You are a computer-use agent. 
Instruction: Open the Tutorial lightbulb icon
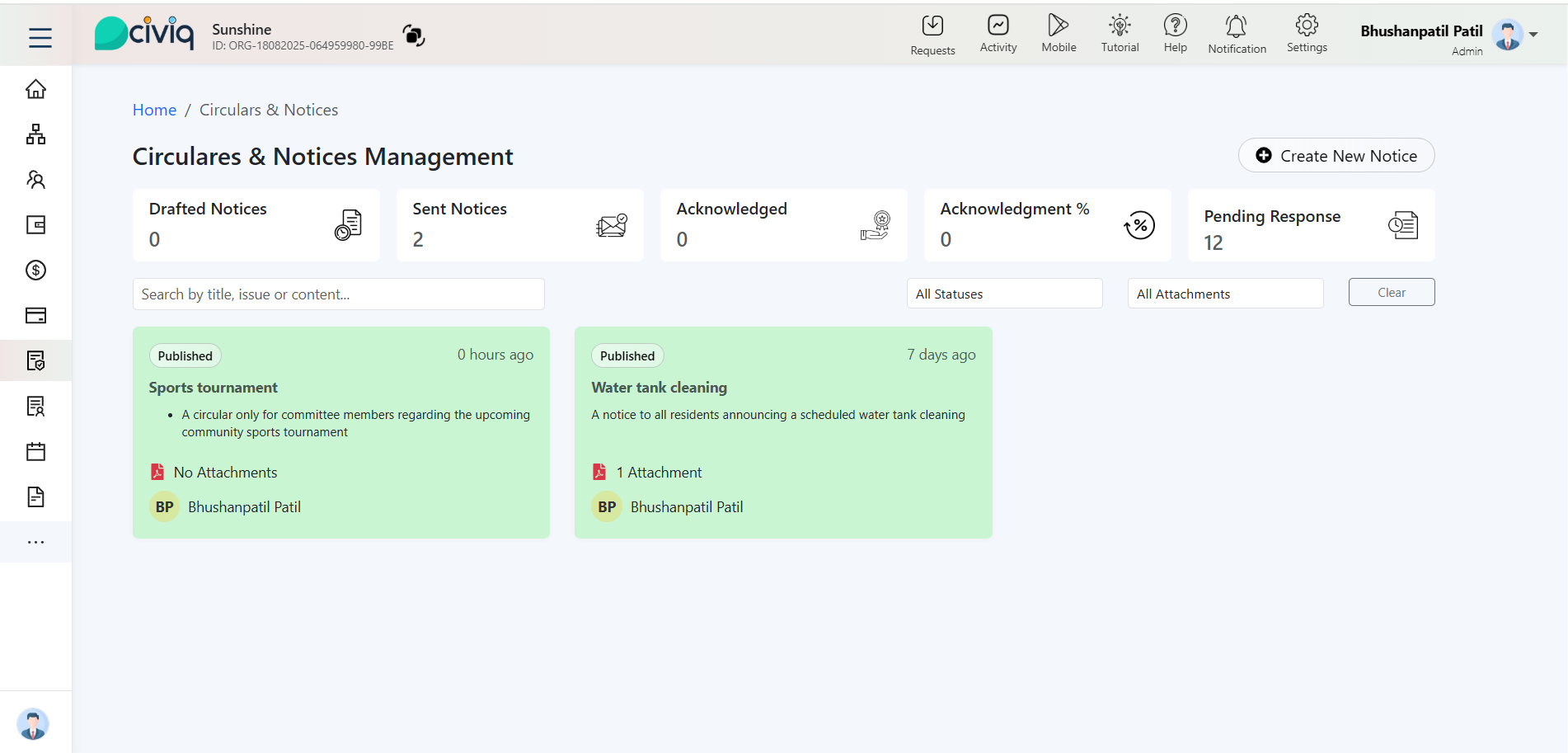coord(1120,26)
